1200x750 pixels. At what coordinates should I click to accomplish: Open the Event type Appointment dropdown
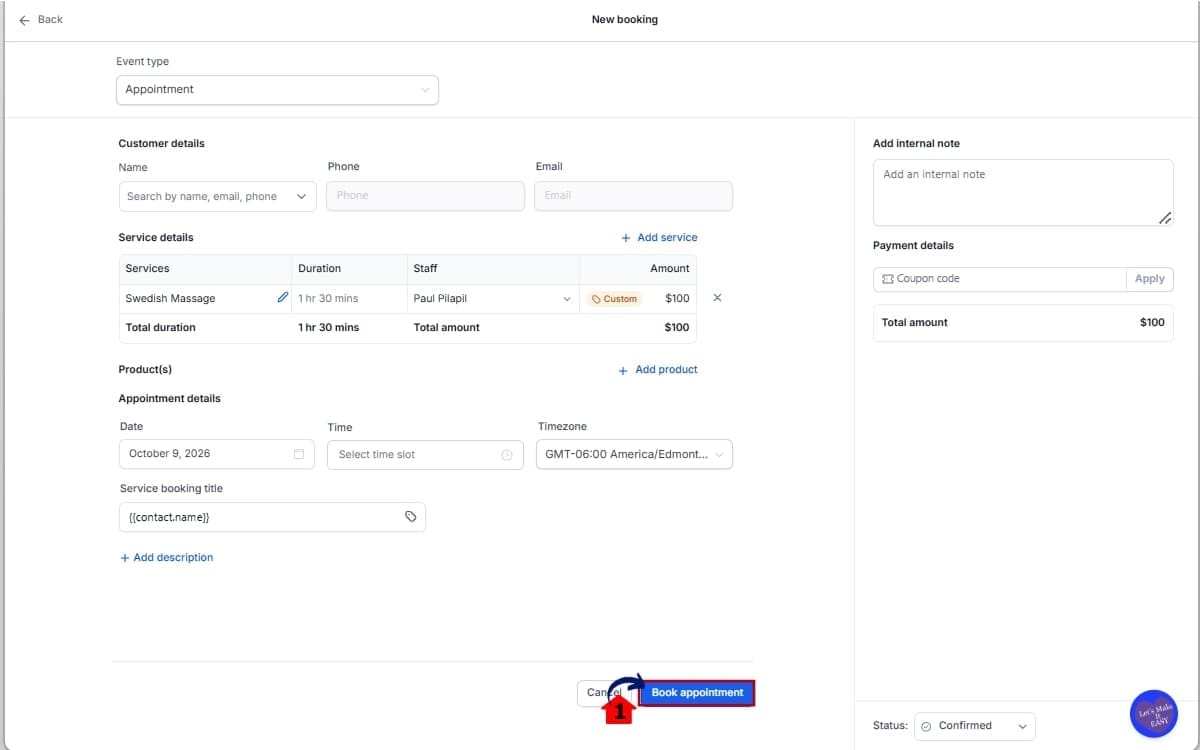click(277, 90)
